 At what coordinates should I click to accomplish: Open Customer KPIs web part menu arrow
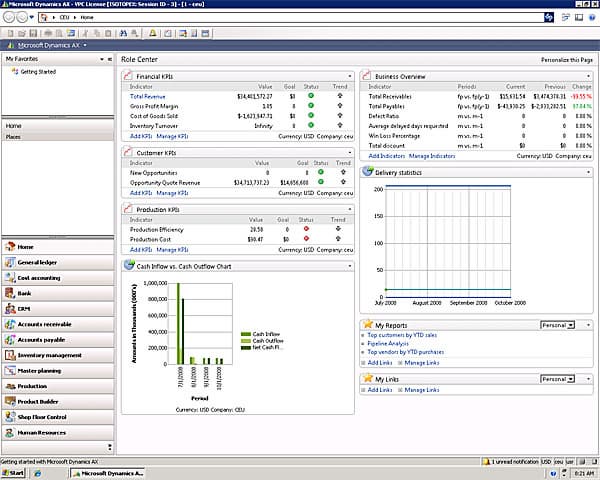(350, 153)
